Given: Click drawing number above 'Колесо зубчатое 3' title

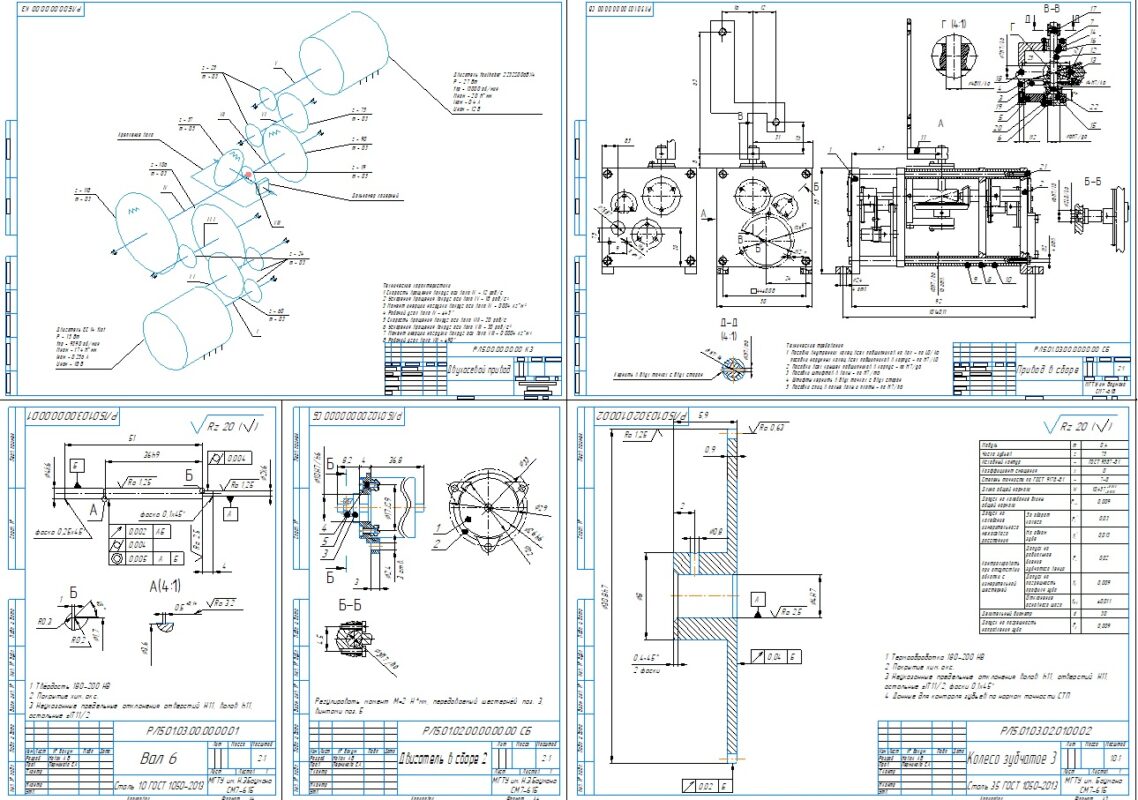Looking at the screenshot, I should pos(1045,730).
